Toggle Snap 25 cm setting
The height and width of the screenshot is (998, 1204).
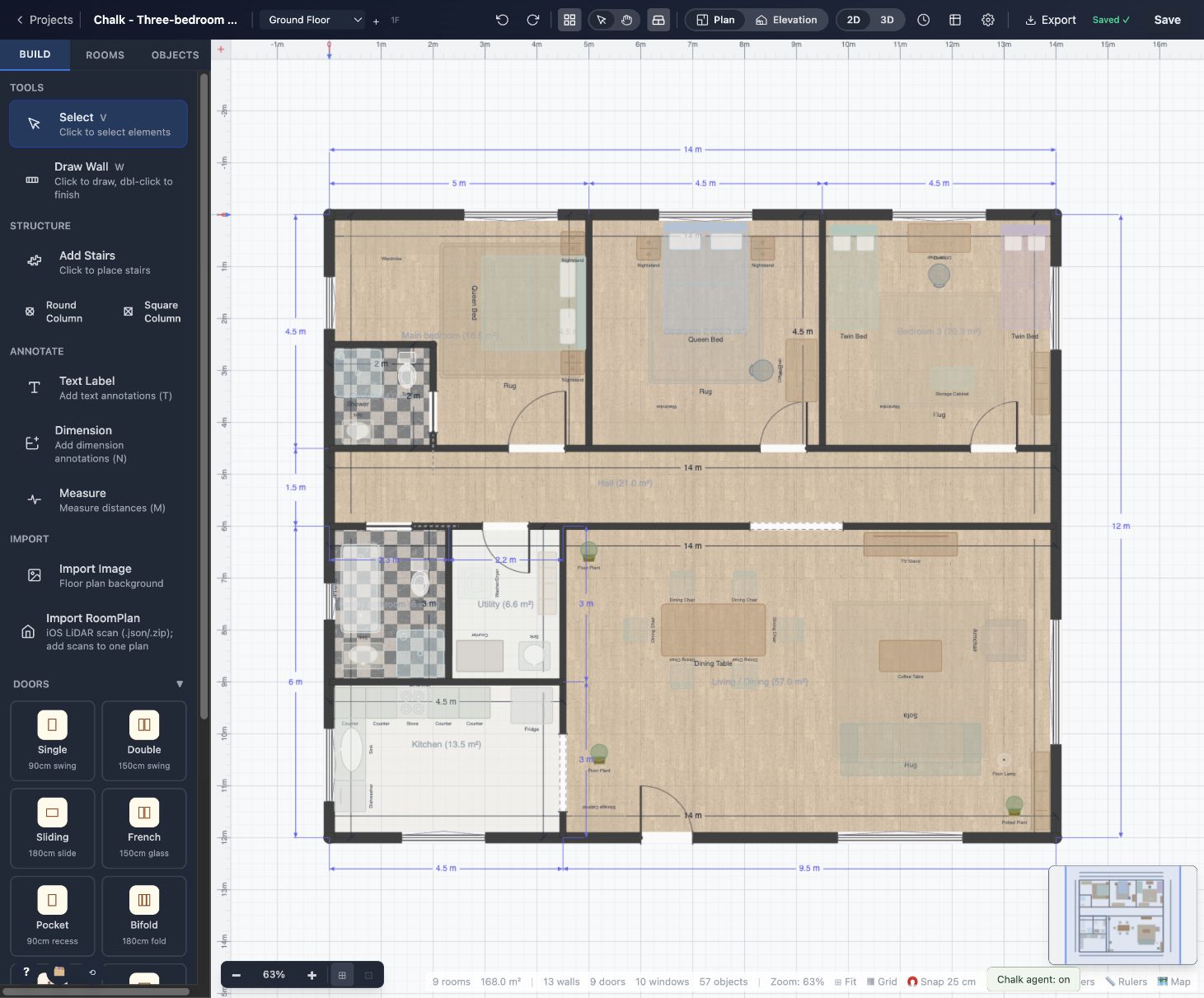[x=941, y=982]
